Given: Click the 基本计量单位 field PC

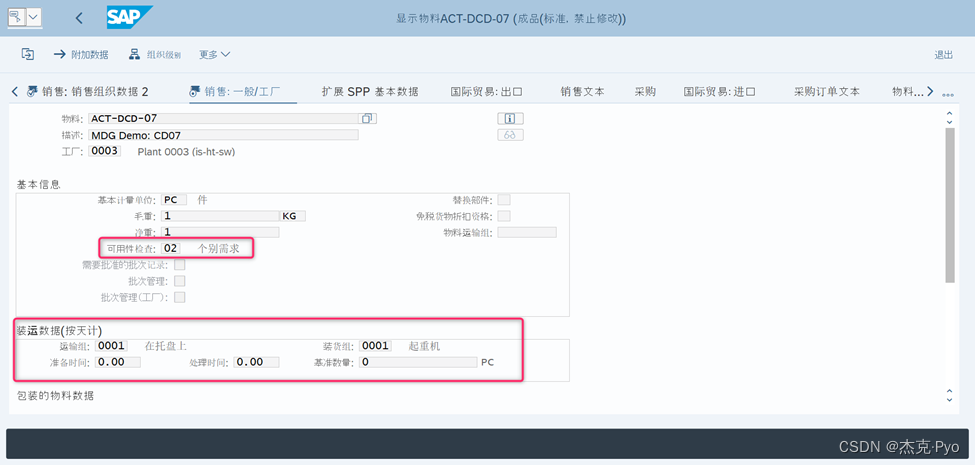Looking at the screenshot, I should [x=173, y=200].
